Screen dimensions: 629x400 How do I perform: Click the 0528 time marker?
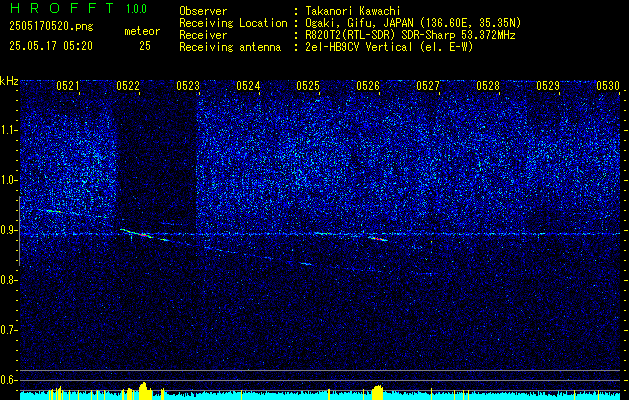click(488, 85)
